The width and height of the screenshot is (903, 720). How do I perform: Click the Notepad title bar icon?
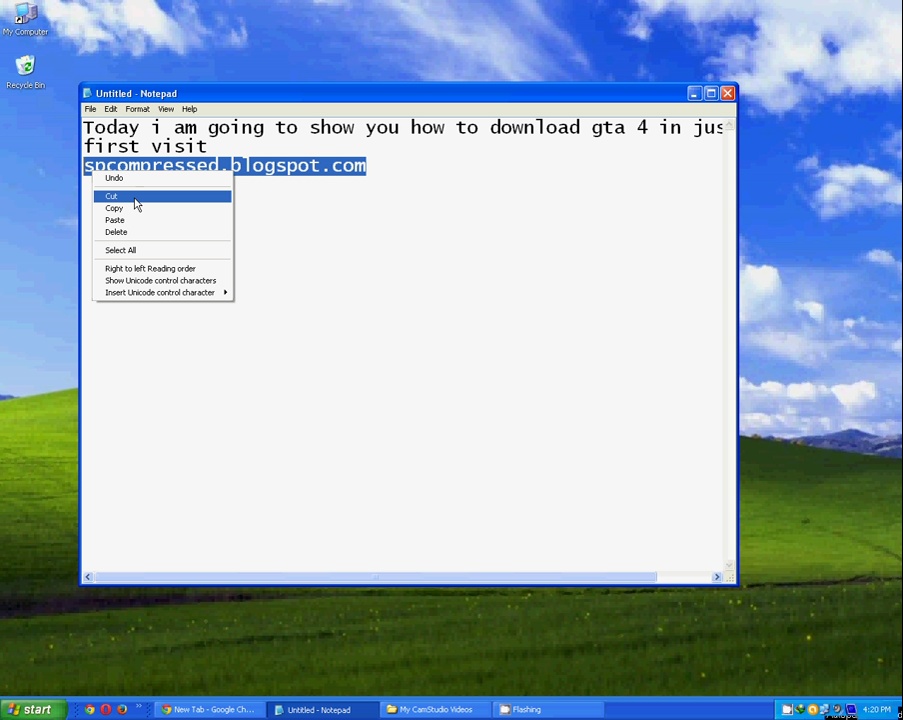88,93
